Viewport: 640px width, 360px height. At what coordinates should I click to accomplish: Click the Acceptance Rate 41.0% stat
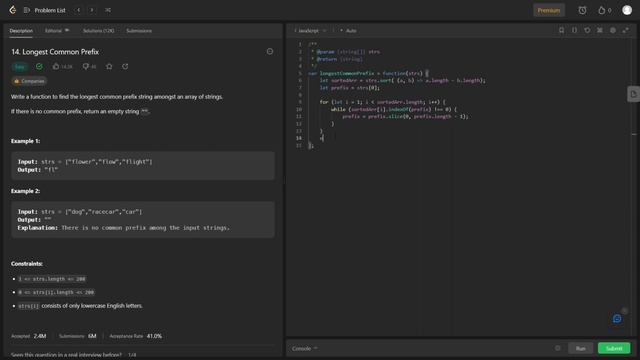click(x=136, y=336)
